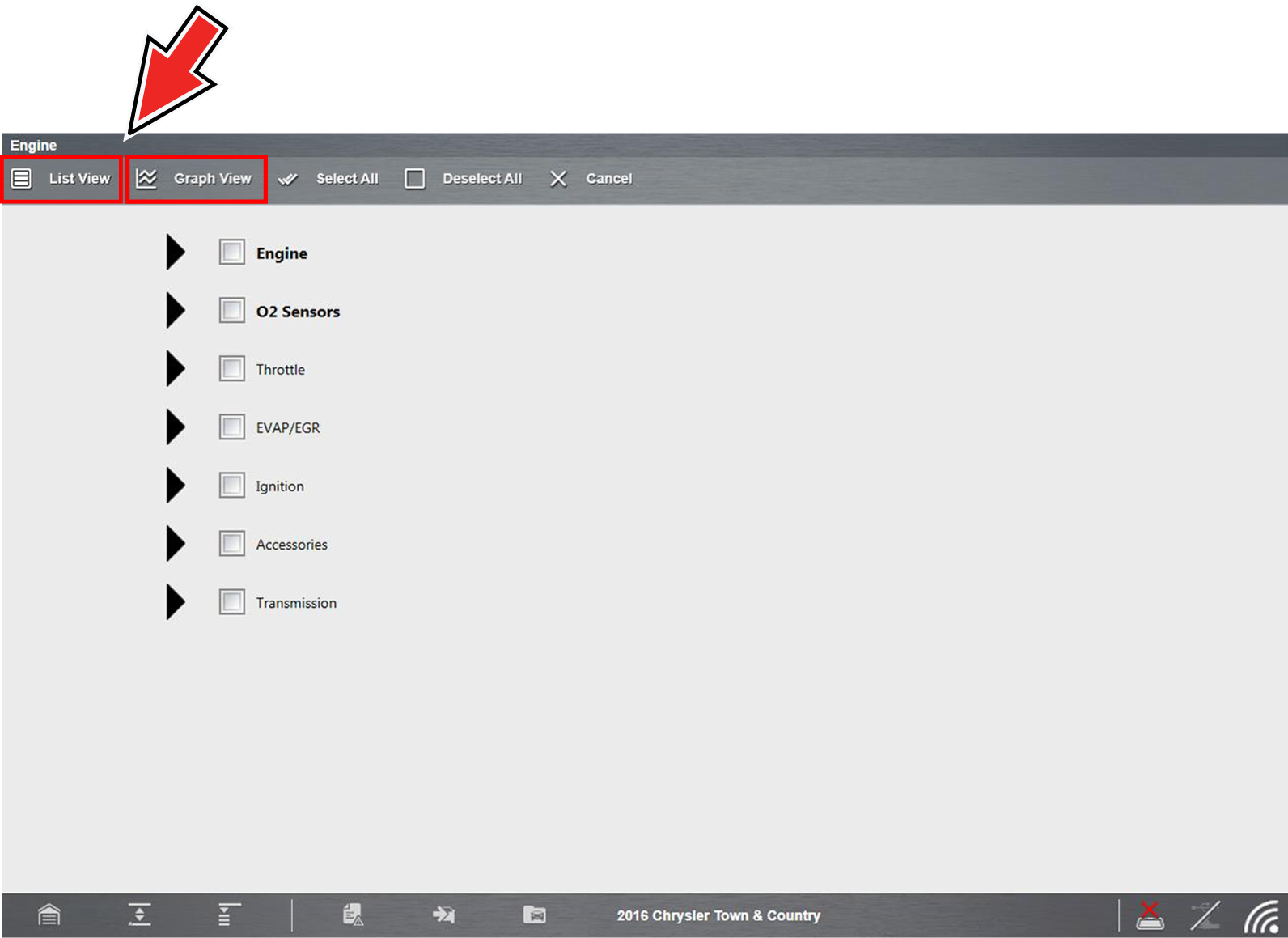Expand the Accessories group arrow

[175, 544]
